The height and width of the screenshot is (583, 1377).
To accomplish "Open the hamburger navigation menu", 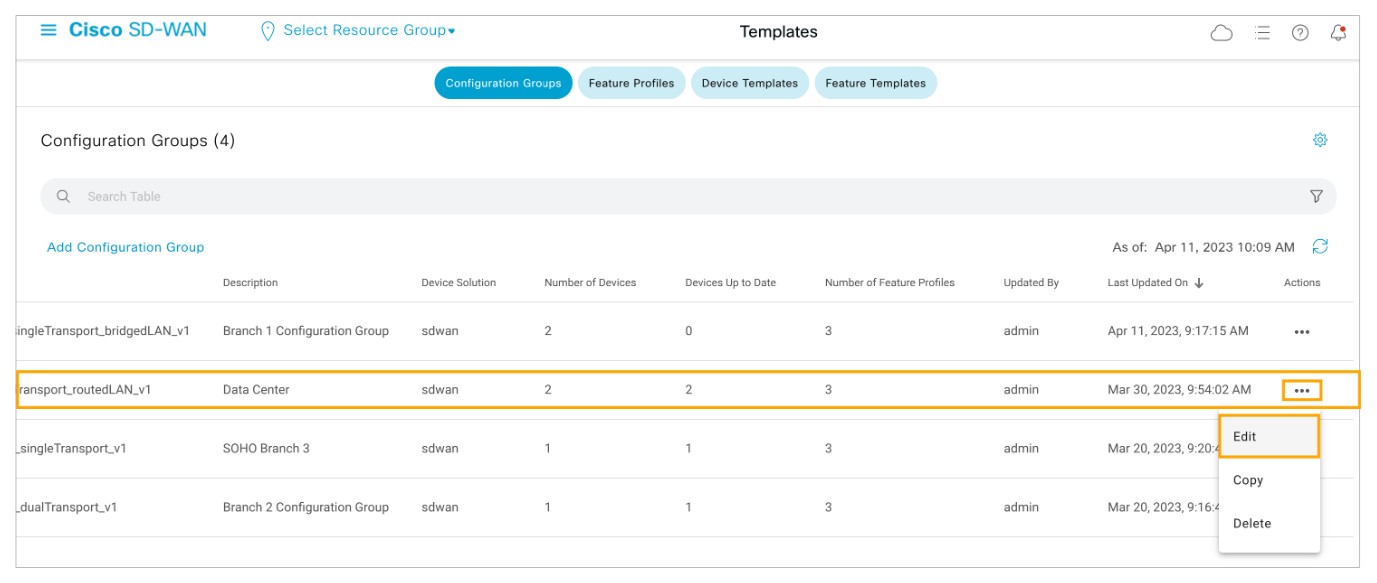I will click(48, 30).
